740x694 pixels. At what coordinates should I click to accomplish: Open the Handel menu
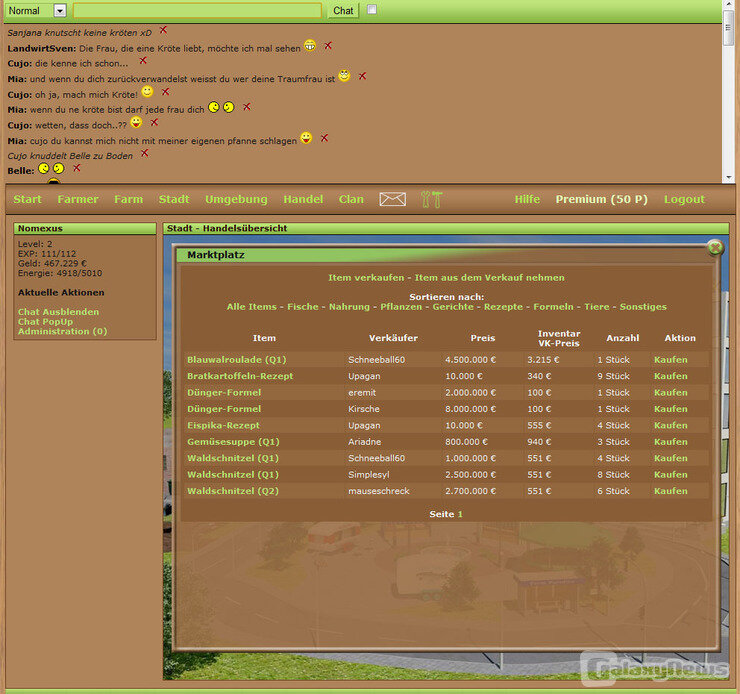(303, 199)
